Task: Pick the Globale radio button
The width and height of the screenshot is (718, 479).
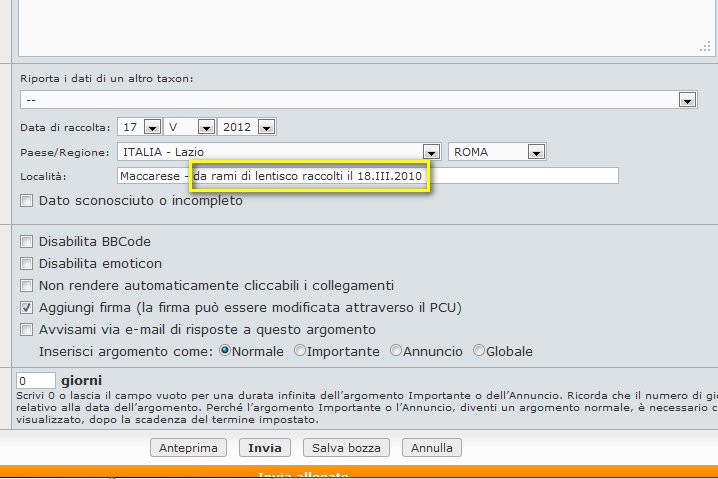Action: point(478,351)
